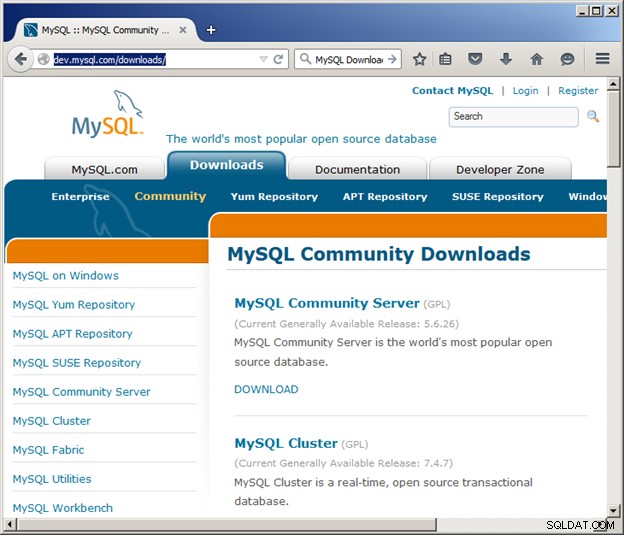Open MySQL on Windows sidebar link
This screenshot has height=535, width=624.
click(x=66, y=275)
